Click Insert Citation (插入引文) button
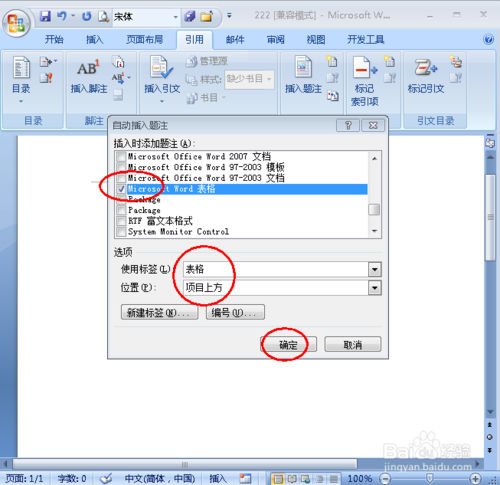This screenshot has height=485, width=500. [x=162, y=79]
